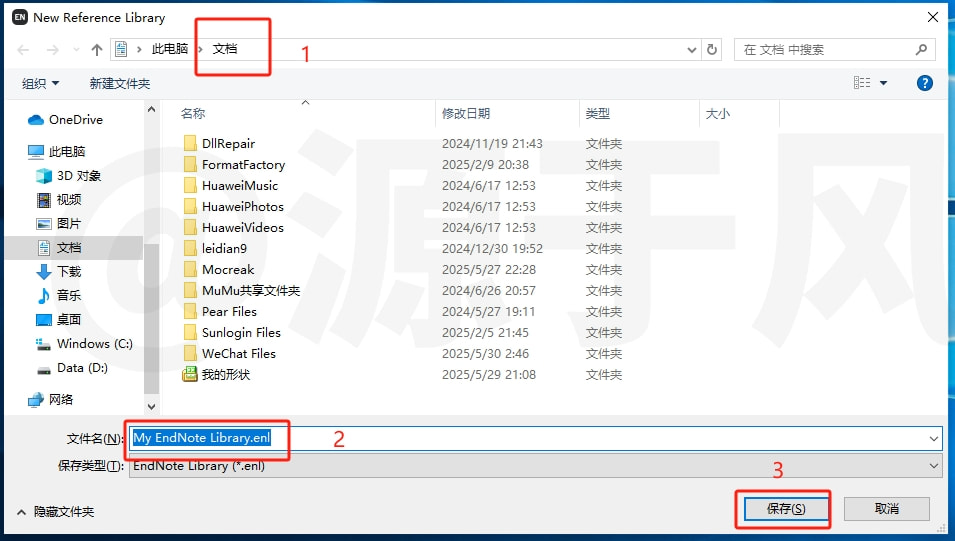
Task: Collapse folder pane with 隐藏文件夹
Action: coord(56,512)
